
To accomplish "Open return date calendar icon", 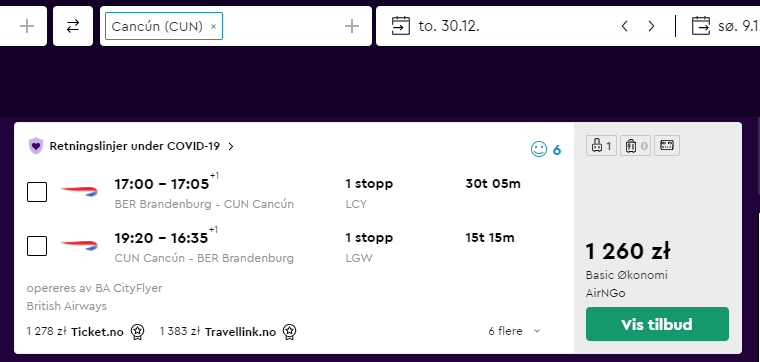I will 700,26.
